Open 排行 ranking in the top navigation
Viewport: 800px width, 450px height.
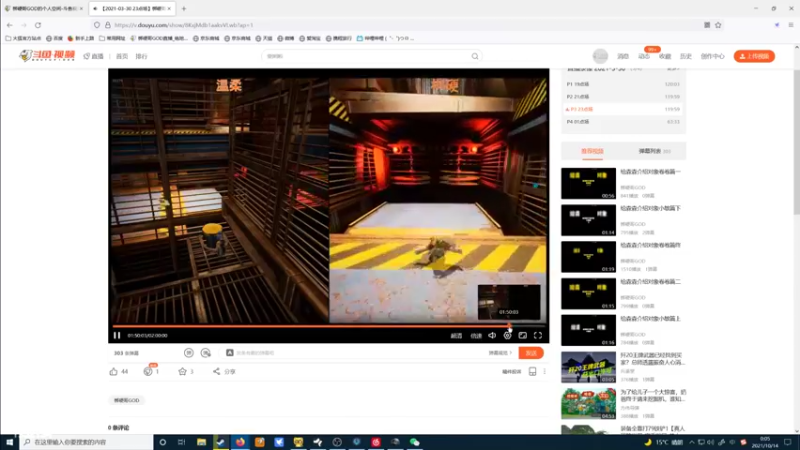pos(141,56)
